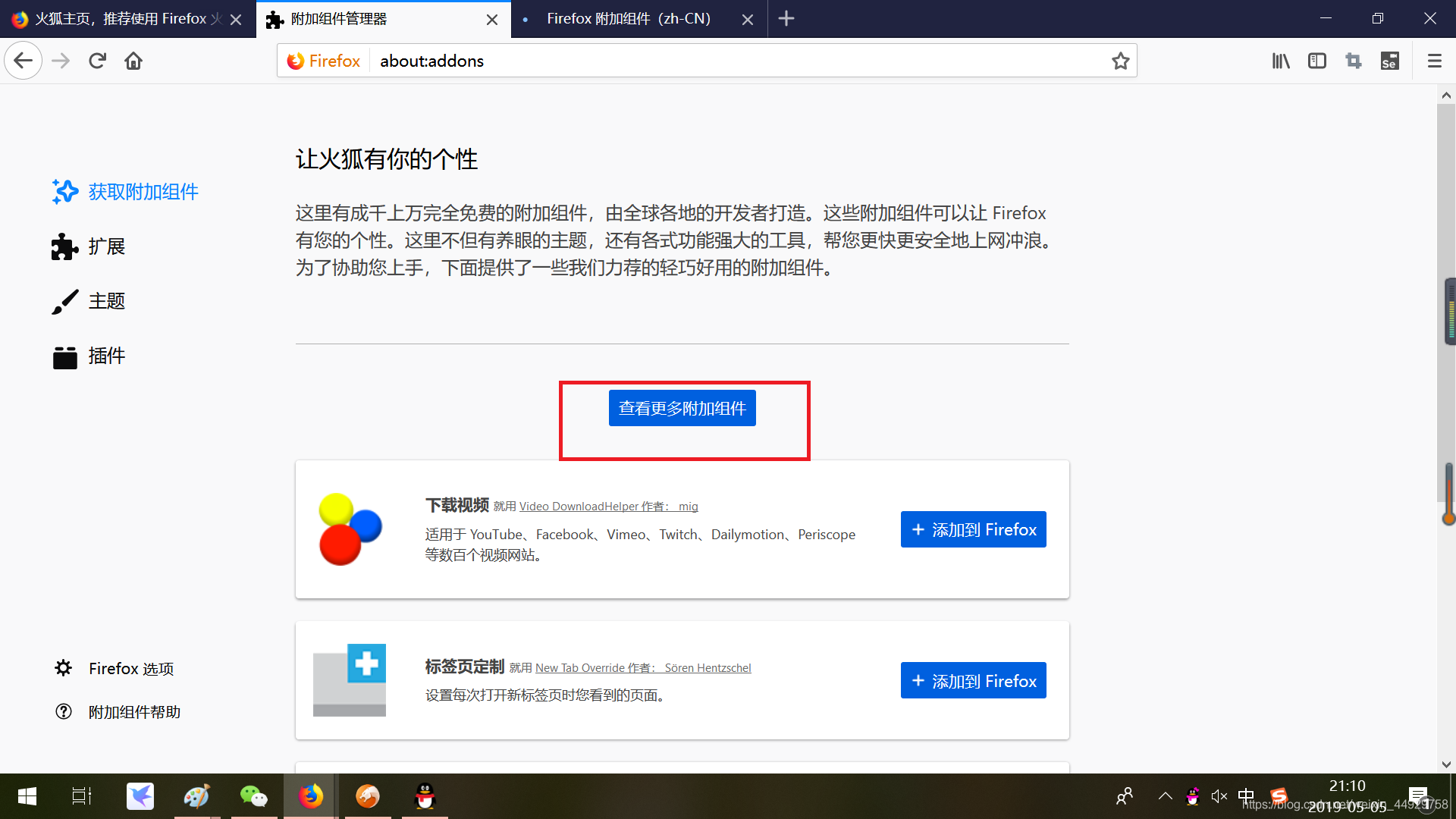The height and width of the screenshot is (819, 1456).
Task: Open the Firefox hamburger menu
Action: (1434, 61)
